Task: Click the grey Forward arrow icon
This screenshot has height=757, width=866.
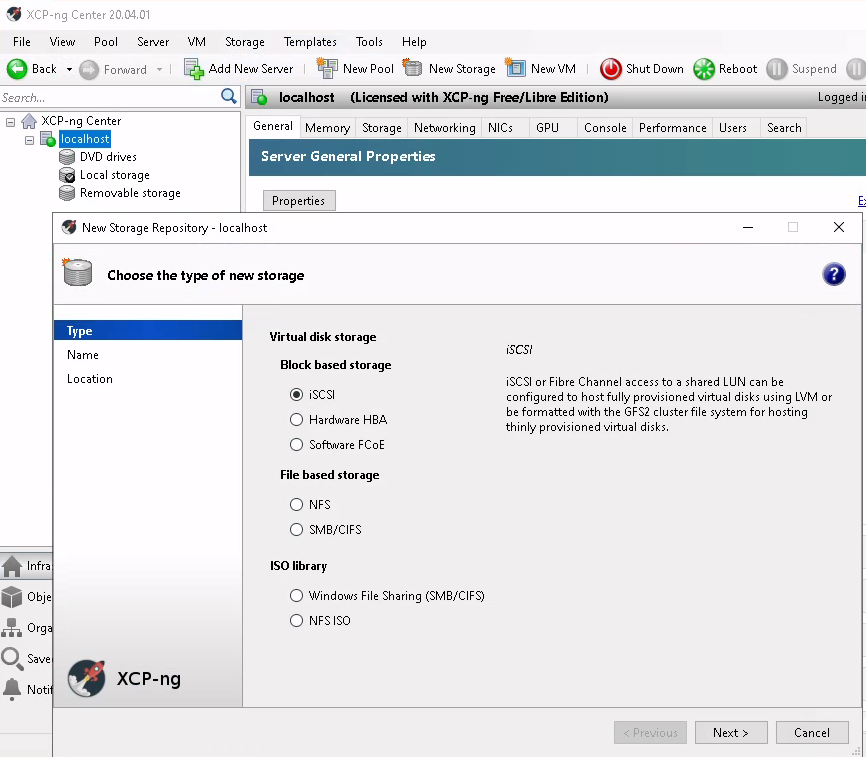Action: click(x=89, y=70)
